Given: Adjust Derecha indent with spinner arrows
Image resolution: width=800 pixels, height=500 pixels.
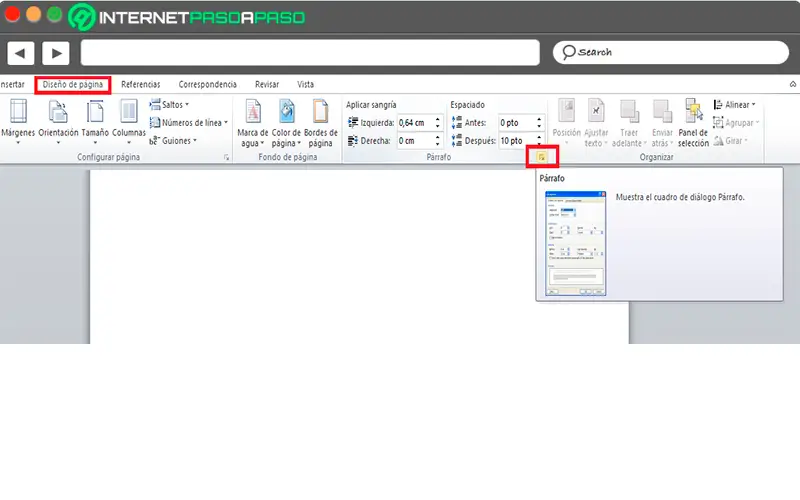Looking at the screenshot, I should pyautogui.click(x=437, y=140).
